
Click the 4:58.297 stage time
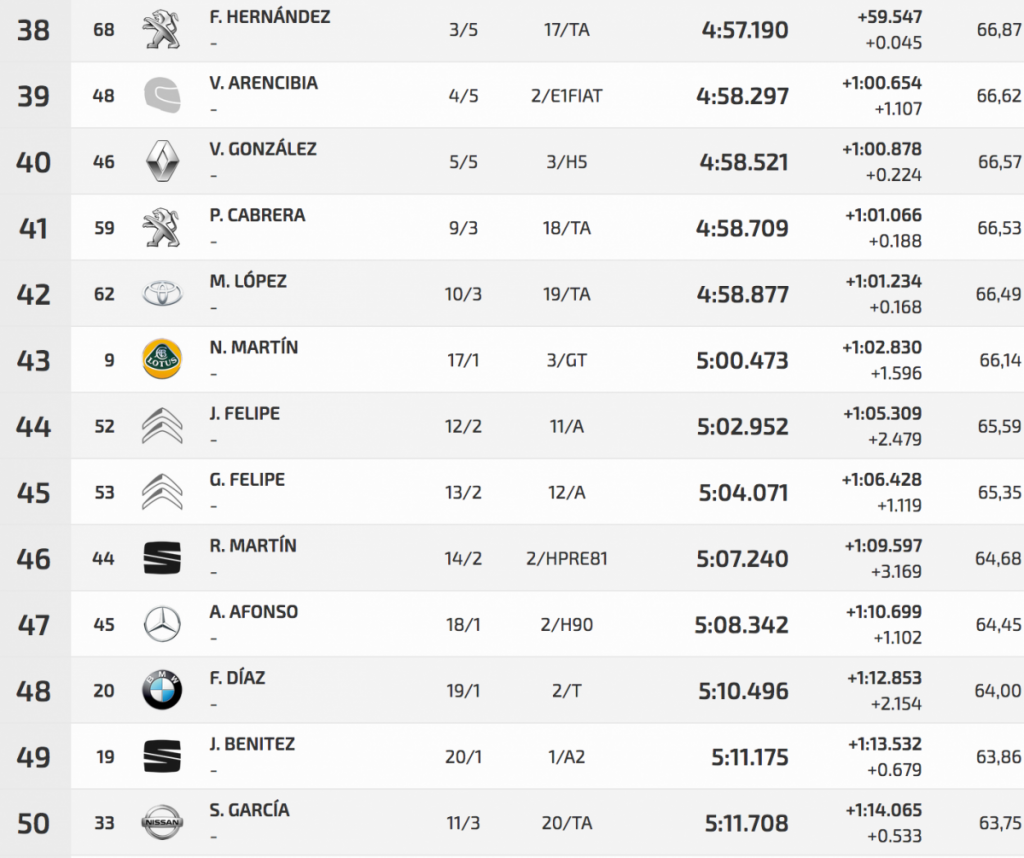(742, 96)
